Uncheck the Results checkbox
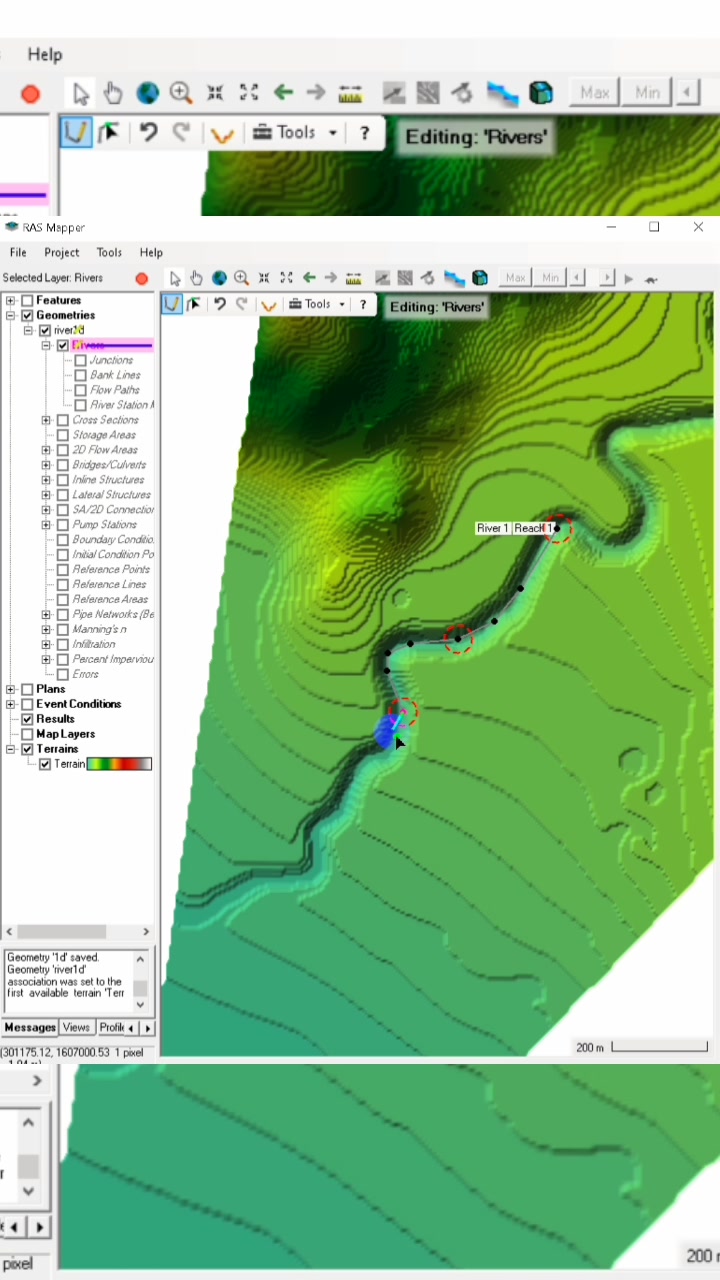 27,719
